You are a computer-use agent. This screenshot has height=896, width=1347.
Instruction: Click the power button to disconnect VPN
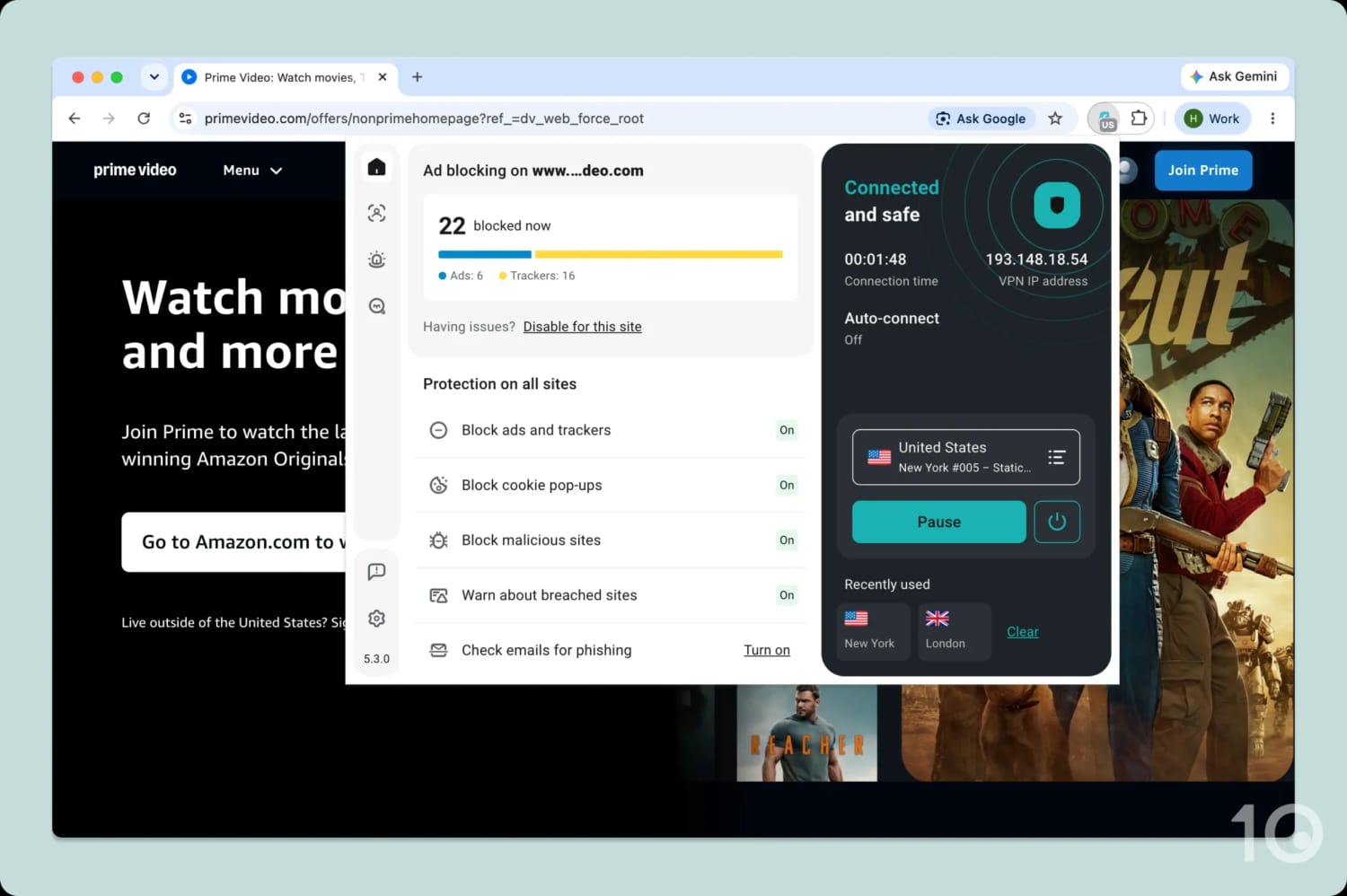pyautogui.click(x=1057, y=522)
